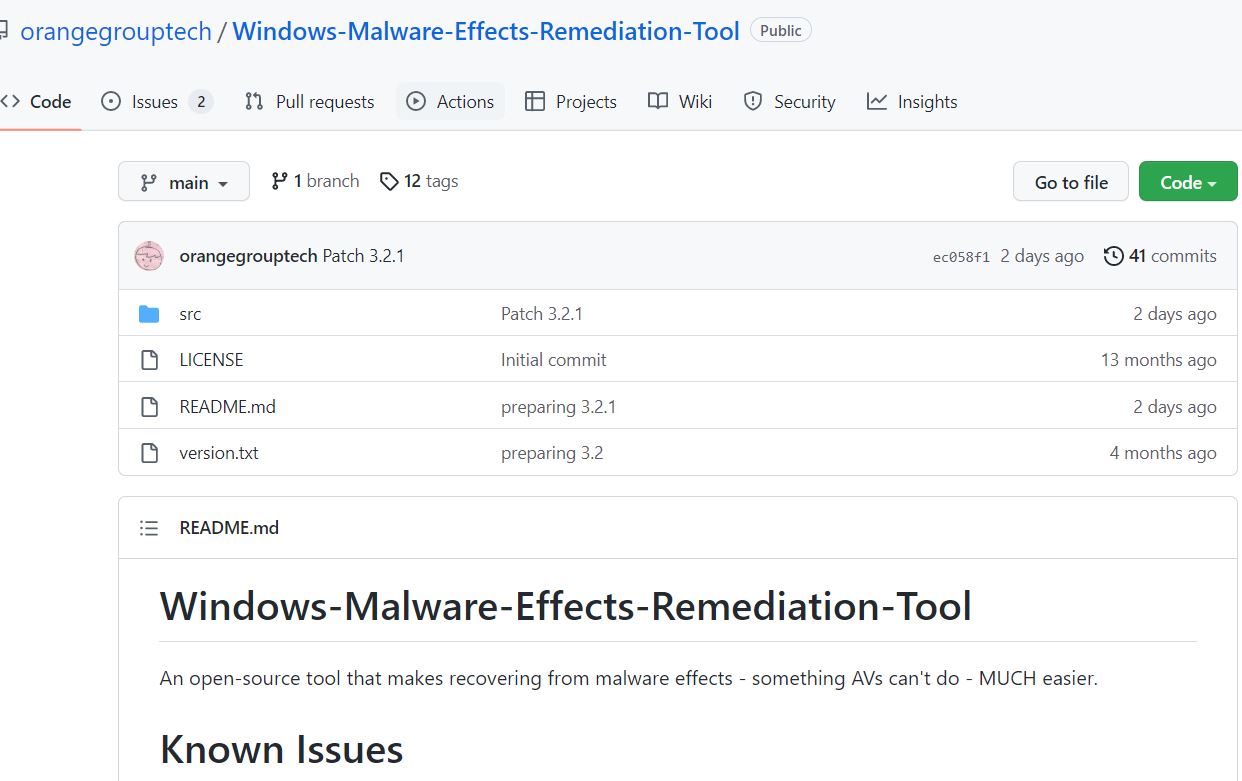The height and width of the screenshot is (781, 1242).
Task: Click the 2 days ago timestamp in src row
Action: tap(1175, 314)
